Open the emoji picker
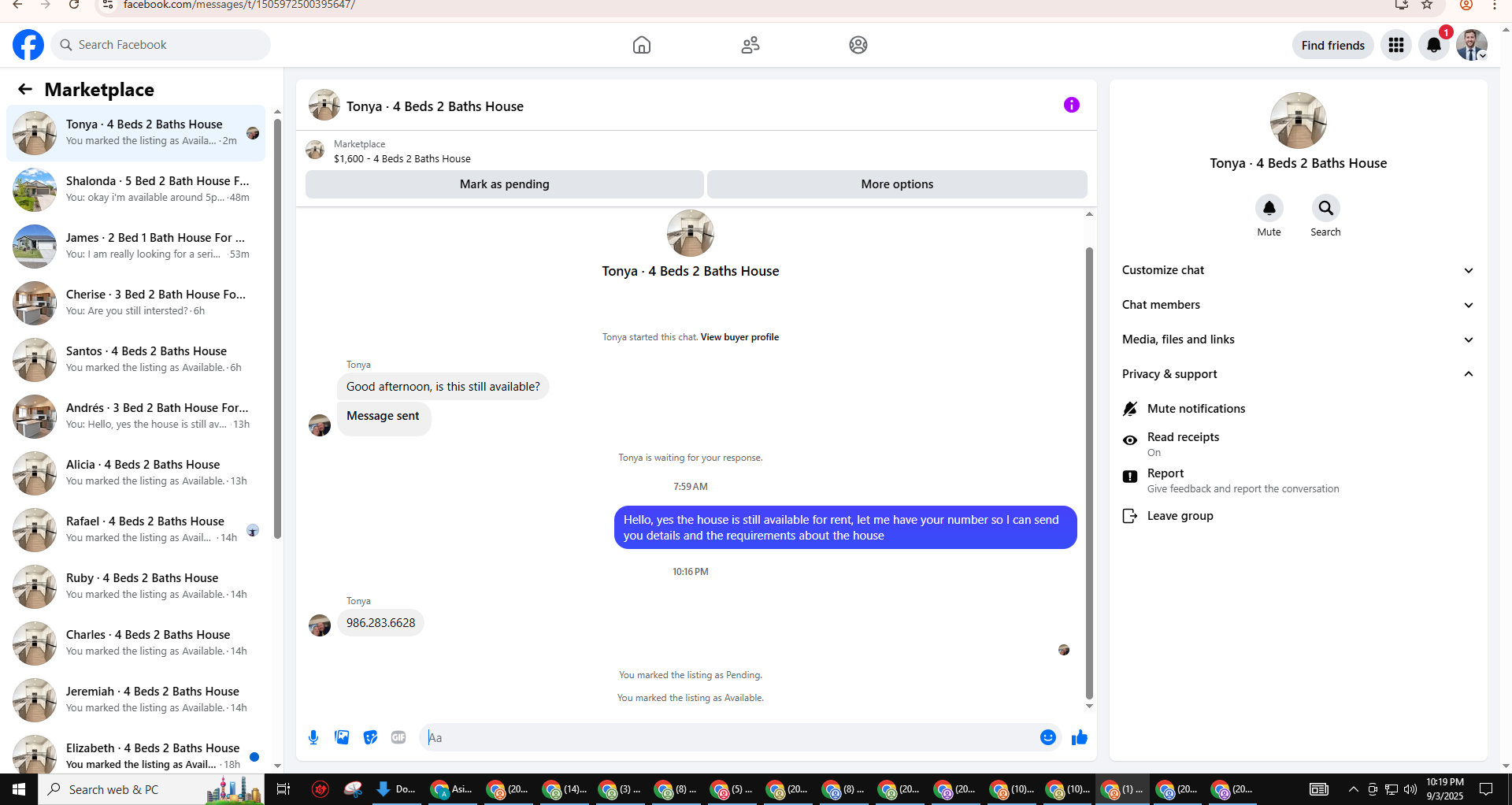Screen dimensions: 1512x805 [1048, 737]
